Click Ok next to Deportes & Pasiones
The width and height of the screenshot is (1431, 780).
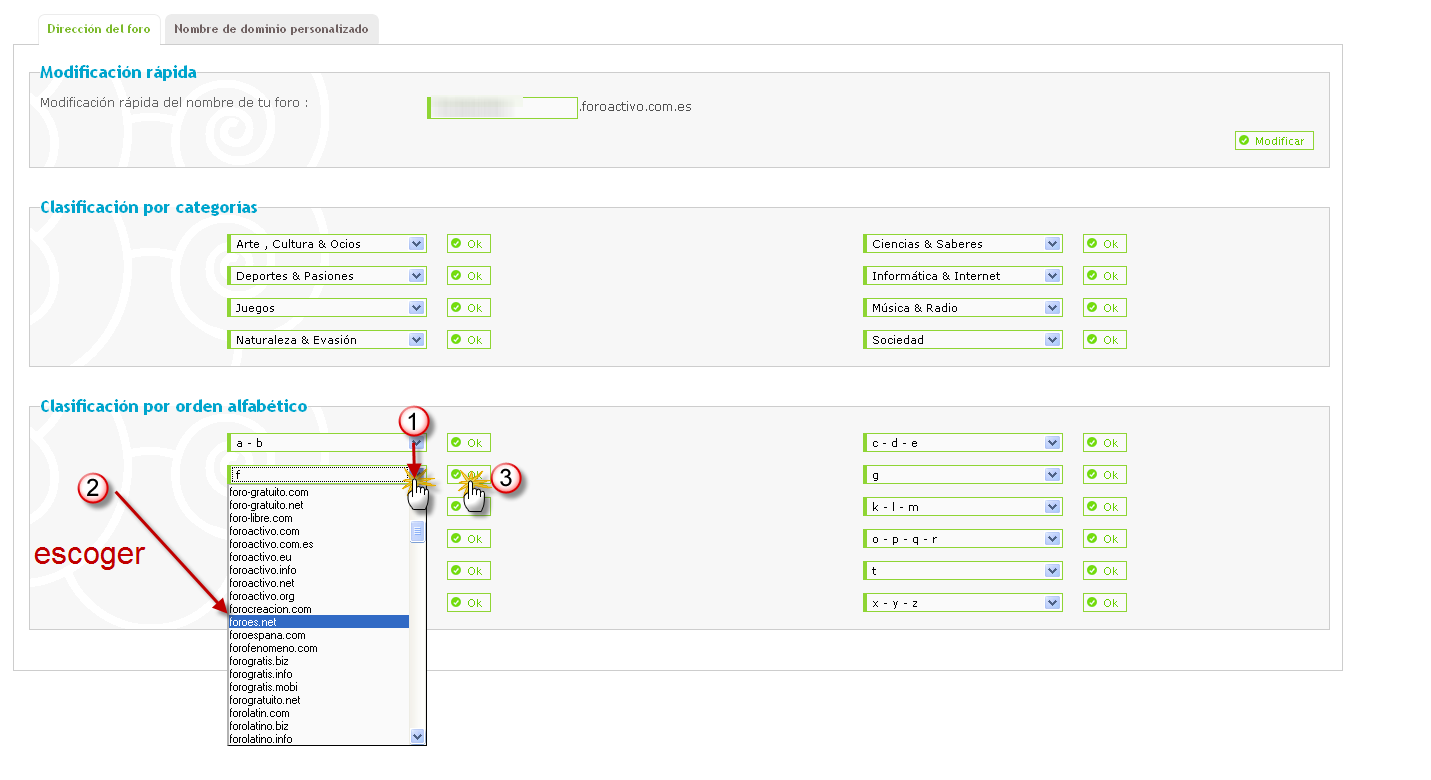click(x=468, y=276)
